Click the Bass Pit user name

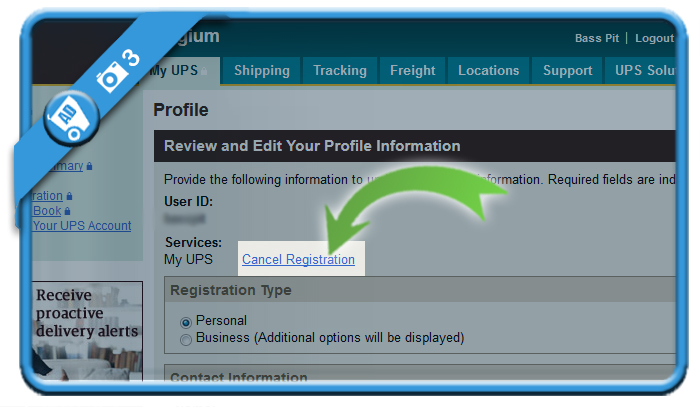point(597,38)
